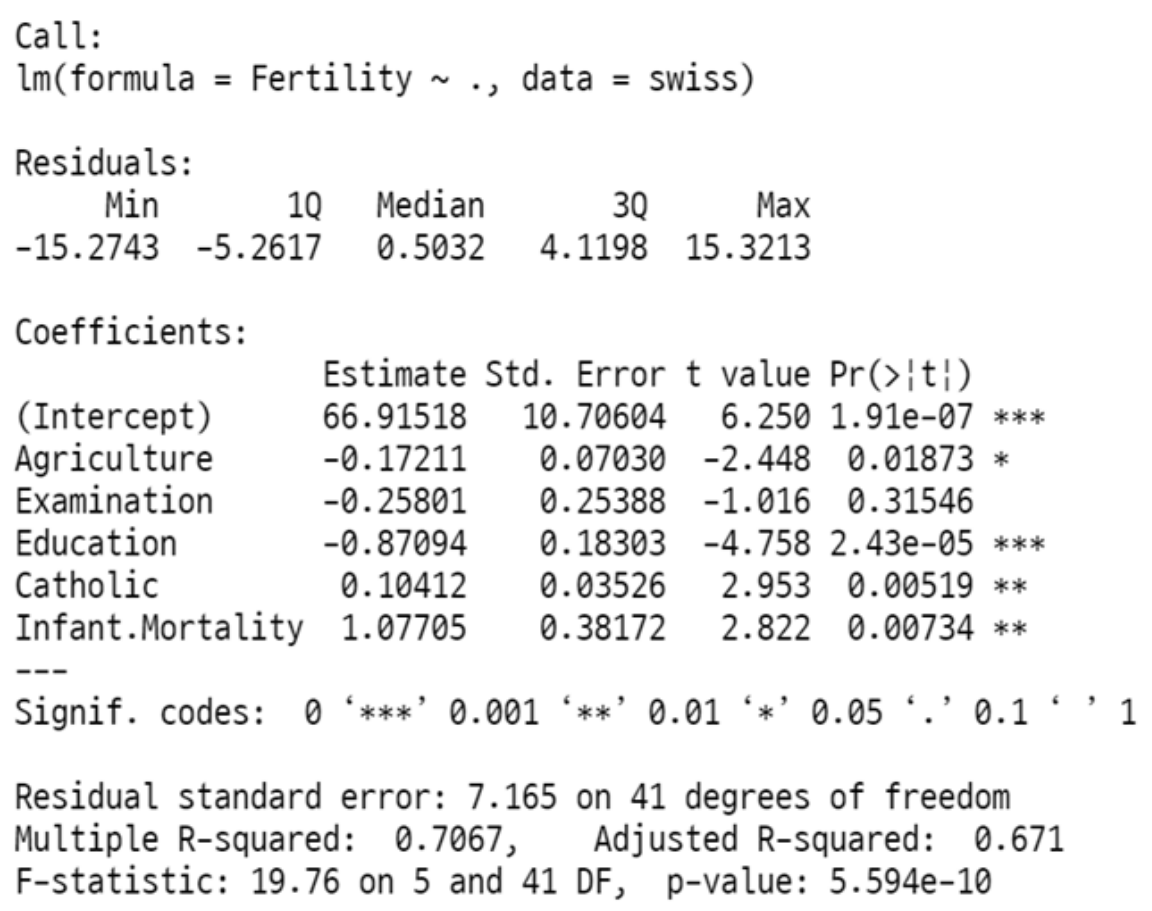Select the Residuals heading text
Viewport: 1152px width, 911px height.
[104, 163]
